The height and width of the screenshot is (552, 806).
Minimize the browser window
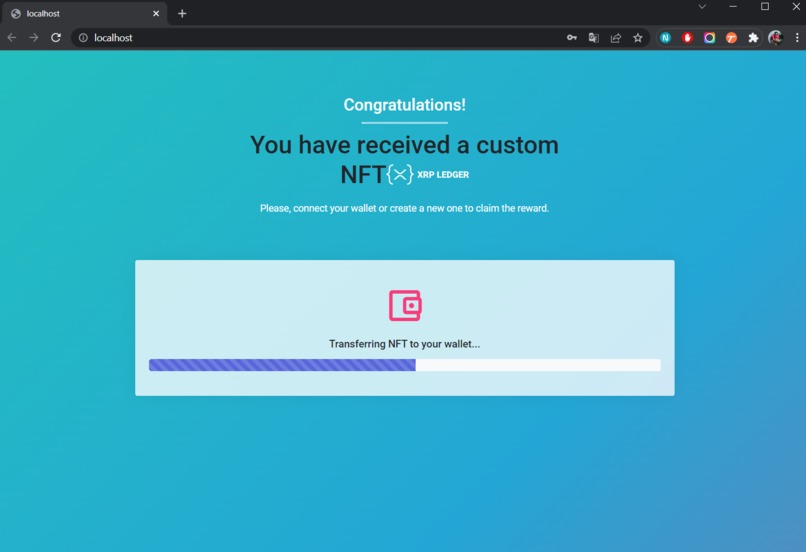point(733,7)
